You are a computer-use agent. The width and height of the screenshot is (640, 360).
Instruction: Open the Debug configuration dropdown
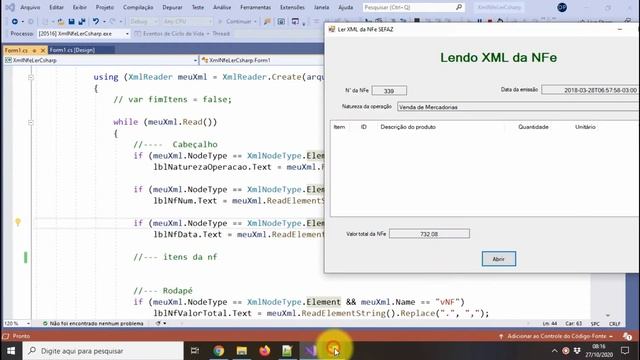143,21
